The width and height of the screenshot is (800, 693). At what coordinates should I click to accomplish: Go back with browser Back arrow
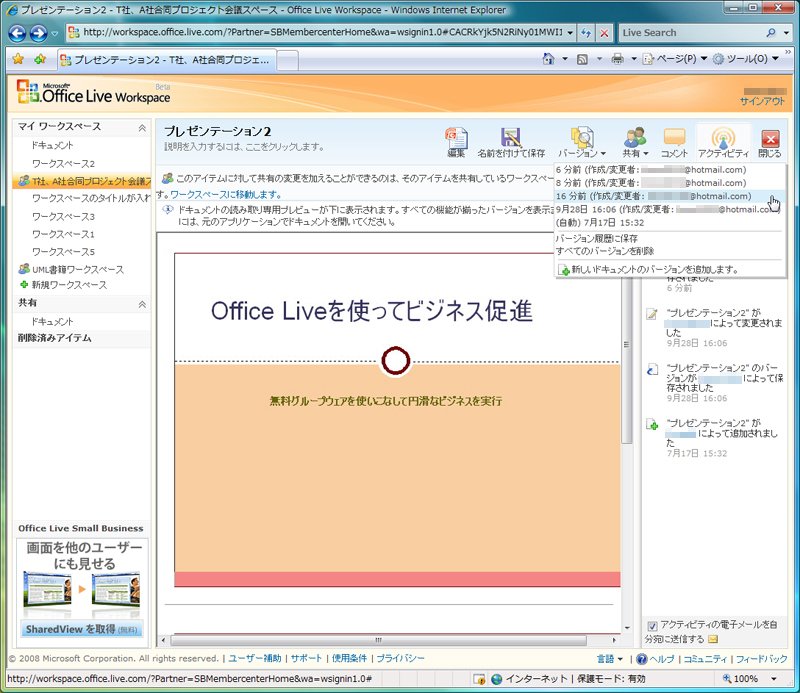17,33
